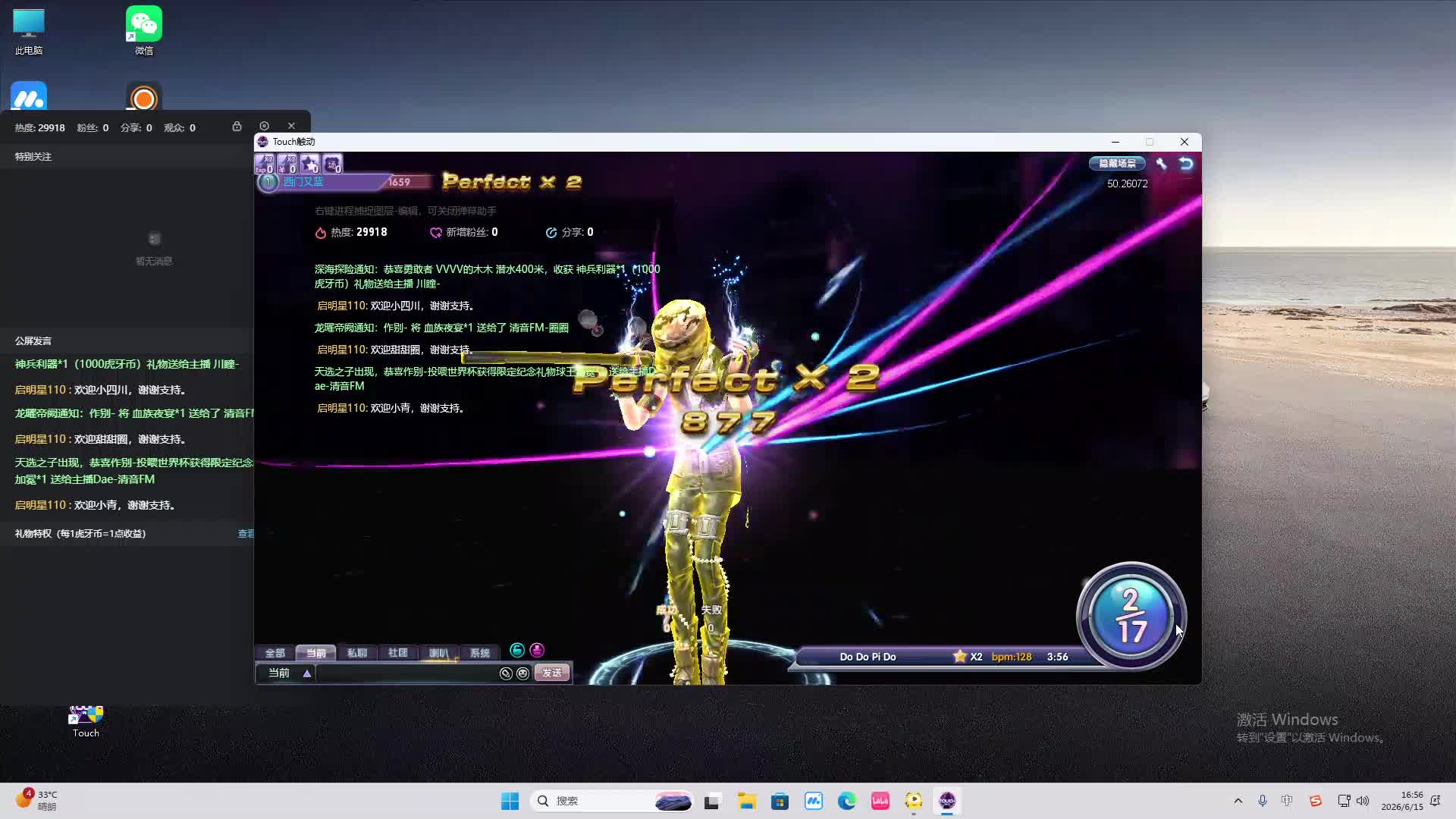Click the star X2 multiplier in song bar
This screenshot has height=819, width=1456.
click(x=968, y=657)
